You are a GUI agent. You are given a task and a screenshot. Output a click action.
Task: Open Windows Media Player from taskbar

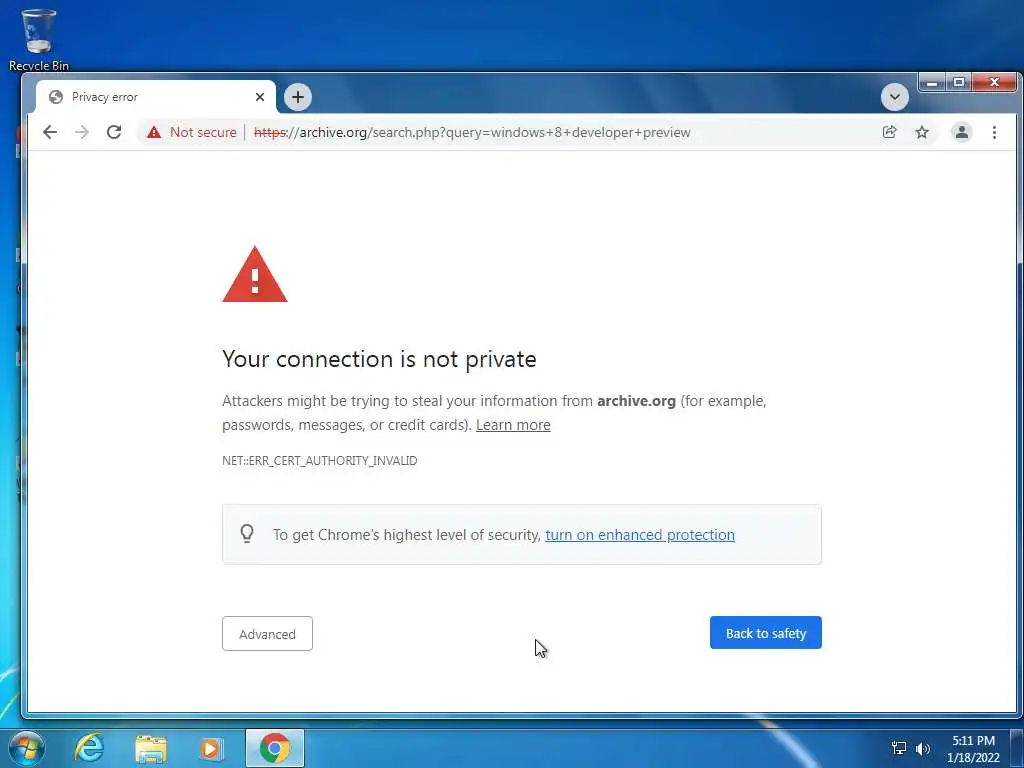[211, 748]
